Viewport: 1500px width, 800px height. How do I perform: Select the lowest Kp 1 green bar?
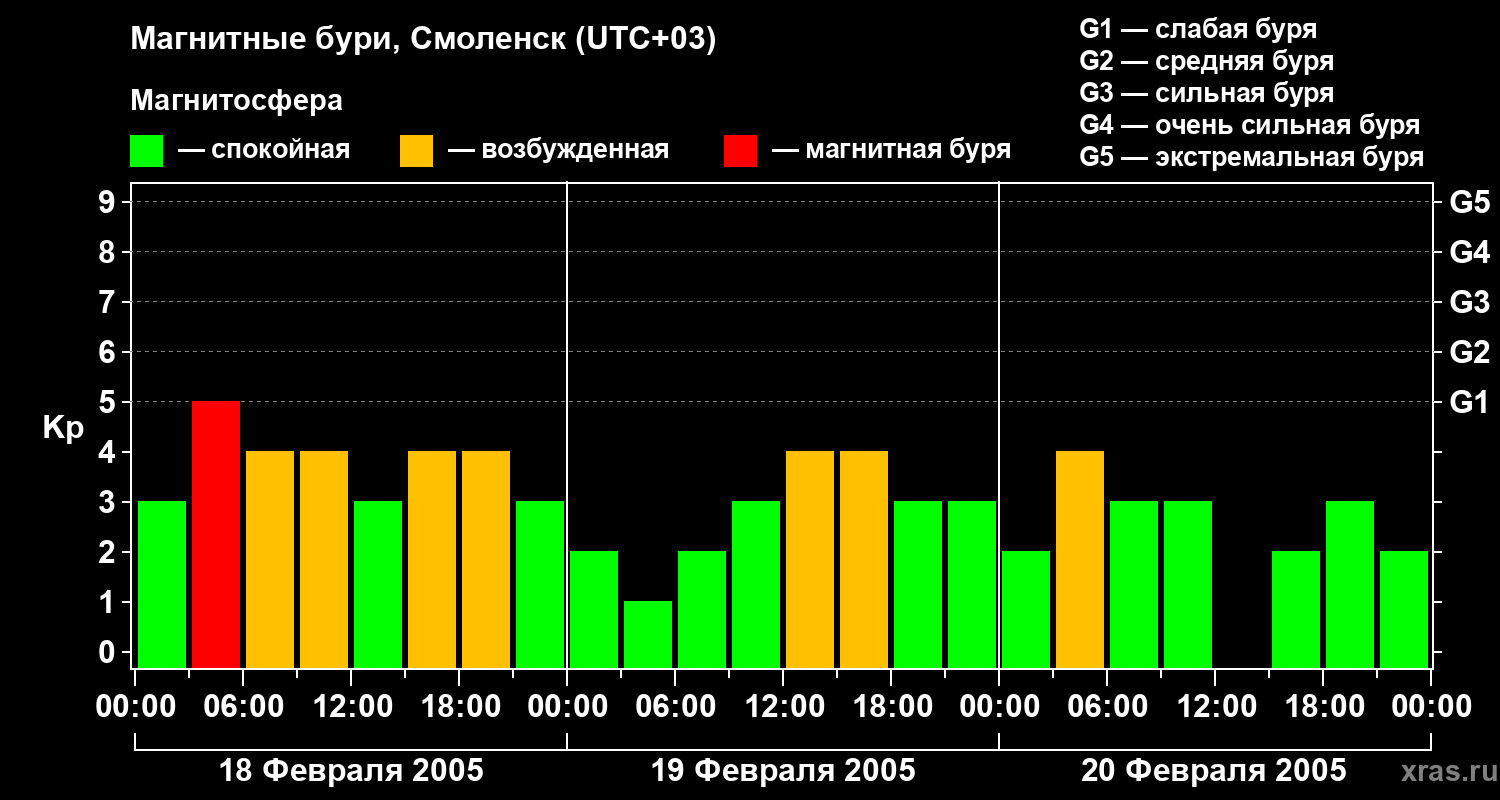click(648, 634)
